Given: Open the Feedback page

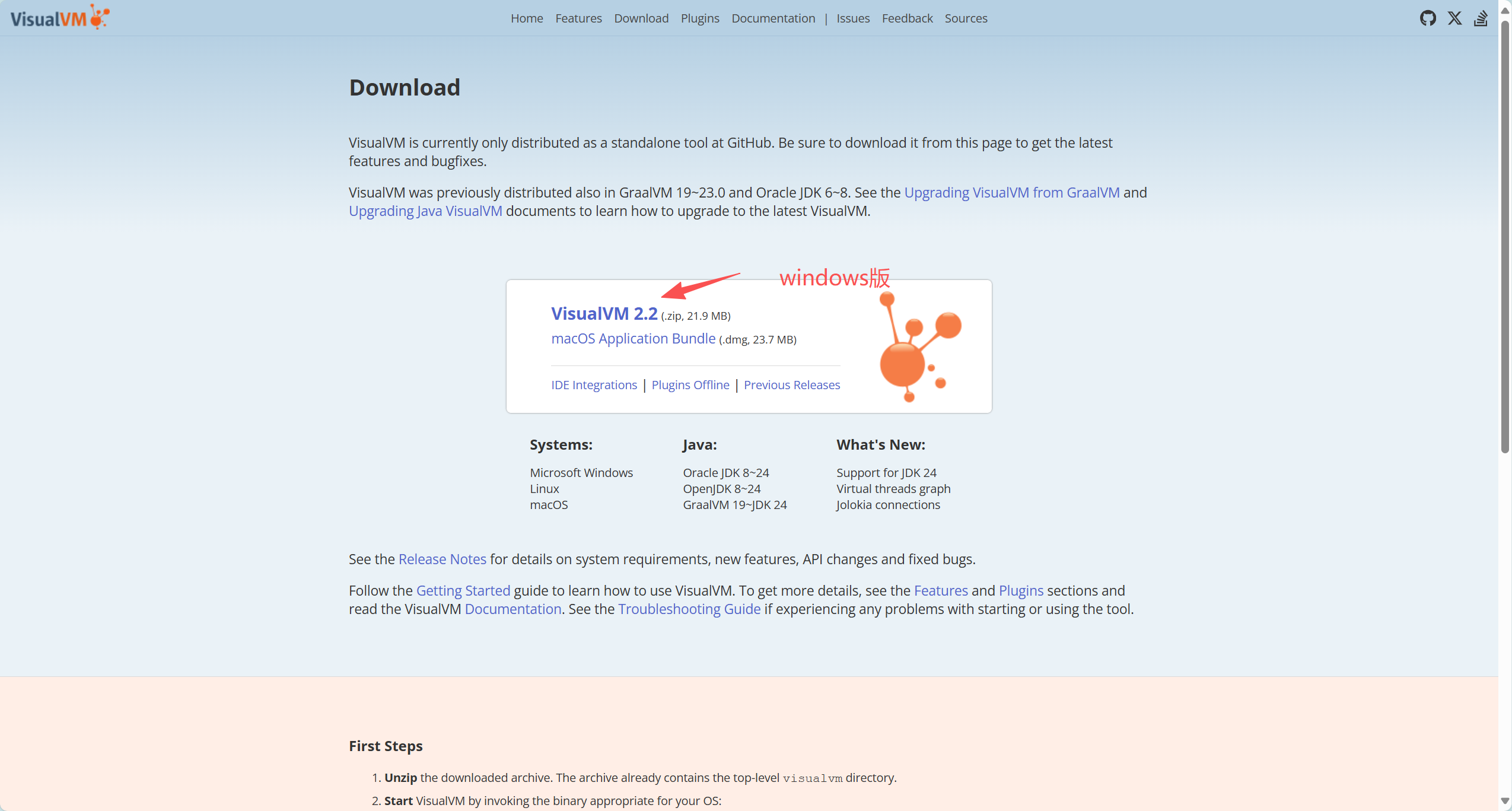Looking at the screenshot, I should point(907,18).
